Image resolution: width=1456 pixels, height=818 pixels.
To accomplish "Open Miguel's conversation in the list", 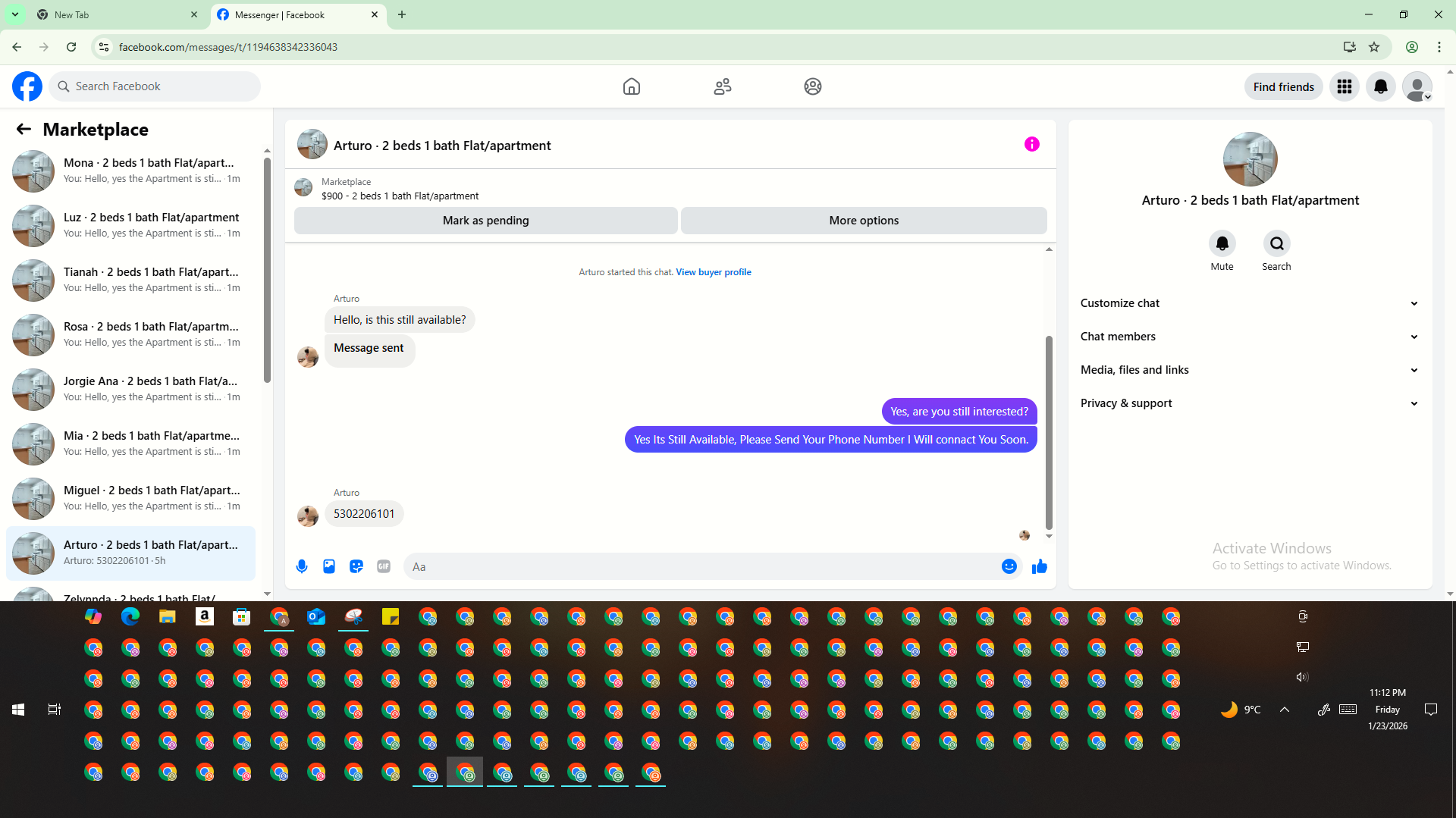I will click(x=130, y=498).
